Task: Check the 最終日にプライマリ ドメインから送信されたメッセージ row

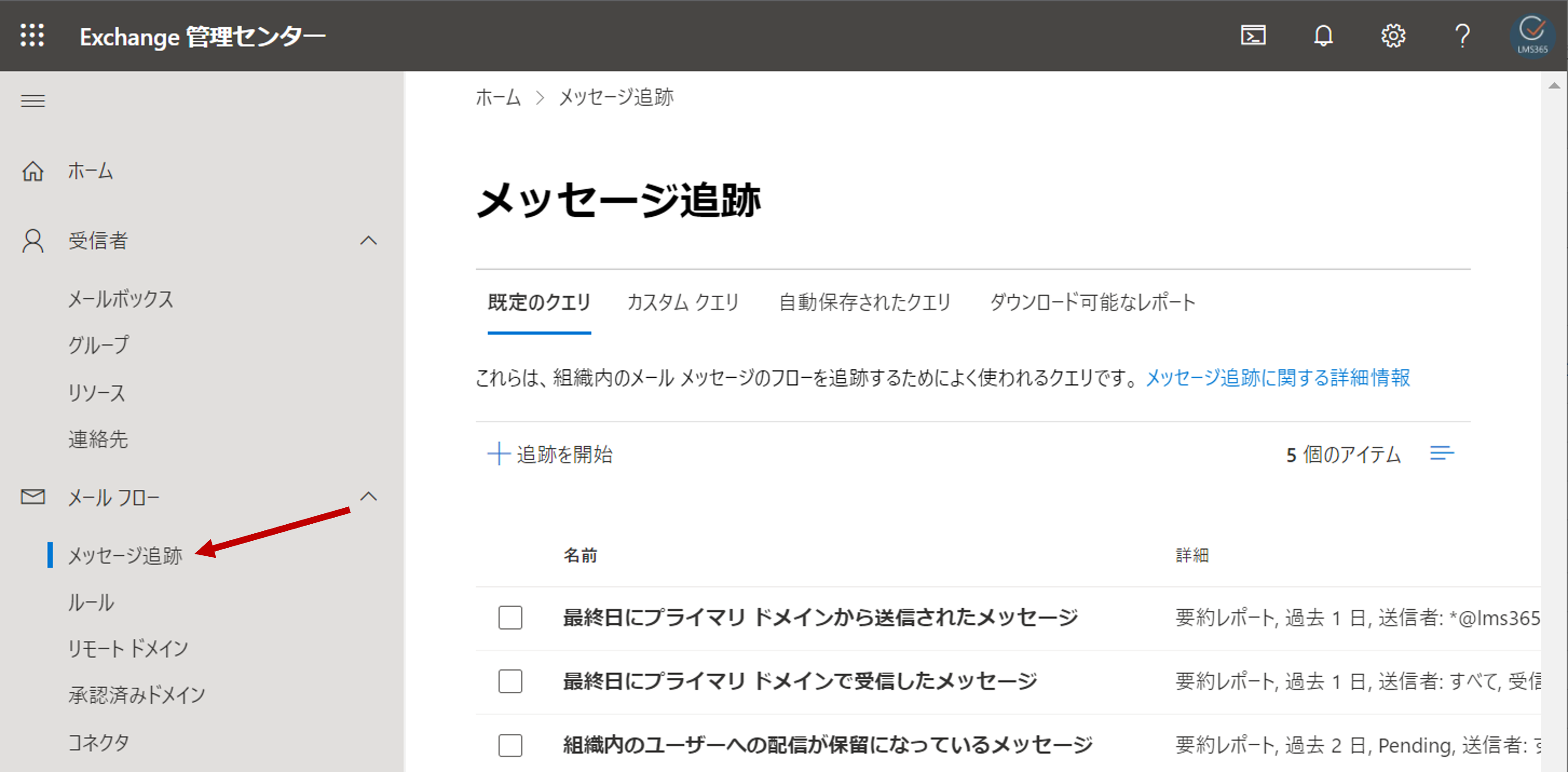Action: (510, 618)
